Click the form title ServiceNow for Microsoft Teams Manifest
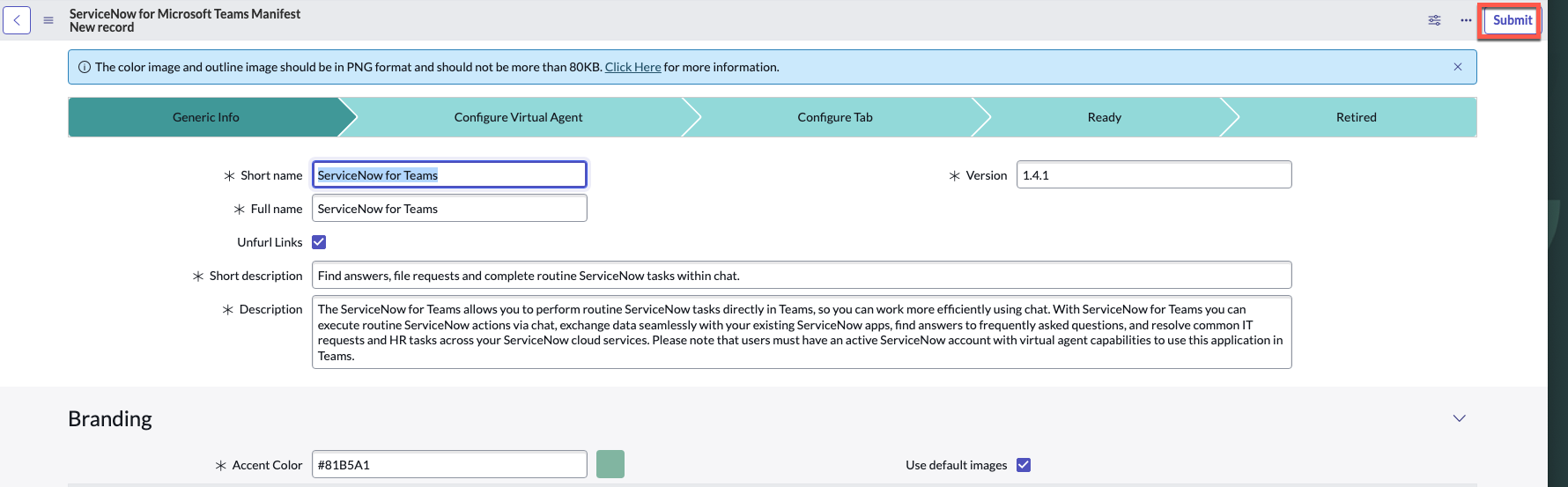The width and height of the screenshot is (1568, 487). pos(185,13)
